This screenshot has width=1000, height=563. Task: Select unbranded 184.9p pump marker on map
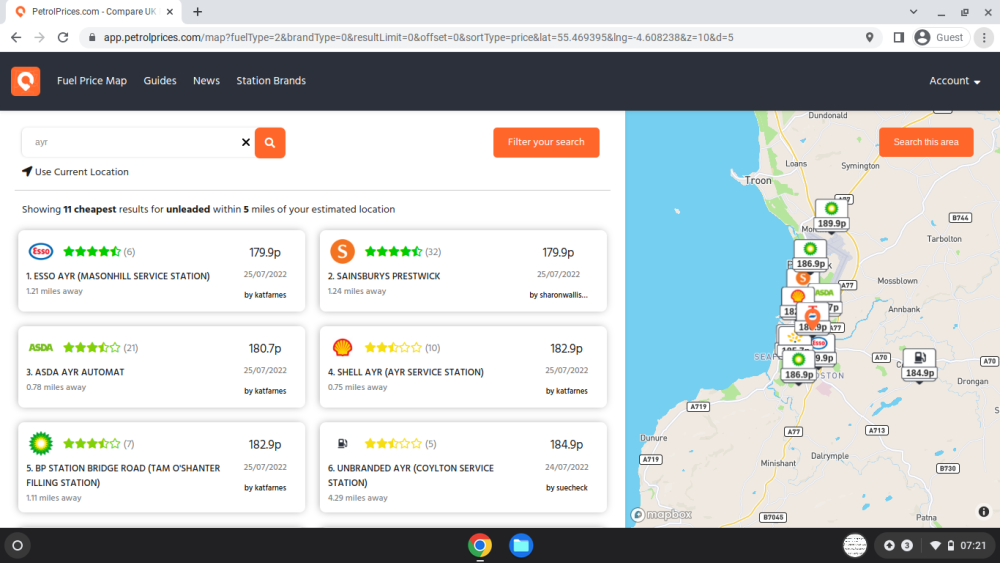[919, 365]
